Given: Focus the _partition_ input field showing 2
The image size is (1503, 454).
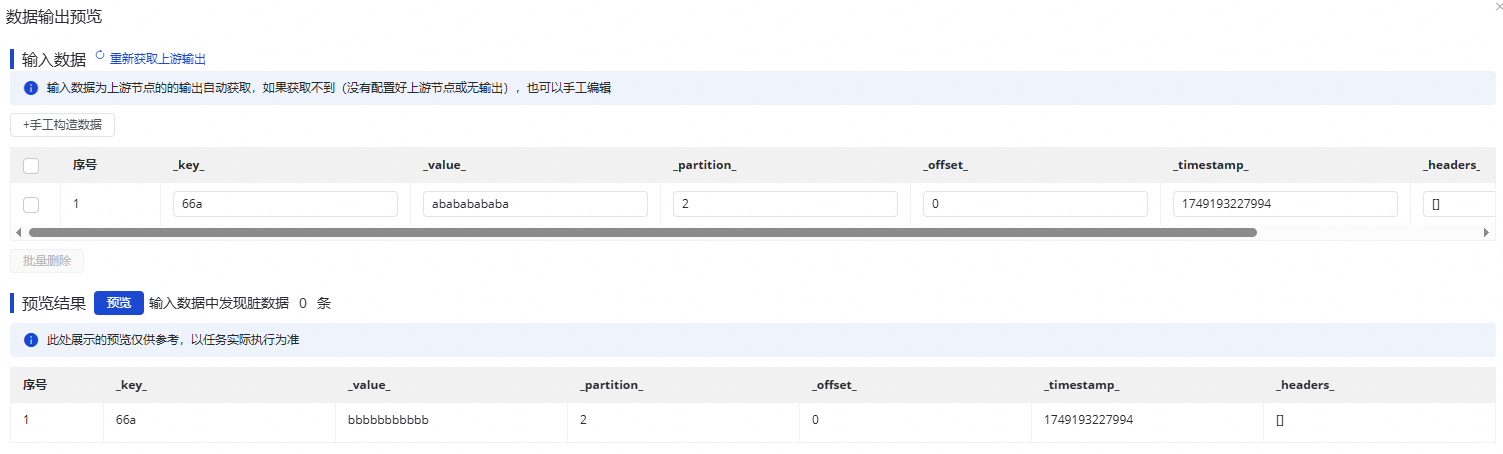Looking at the screenshot, I should point(785,204).
